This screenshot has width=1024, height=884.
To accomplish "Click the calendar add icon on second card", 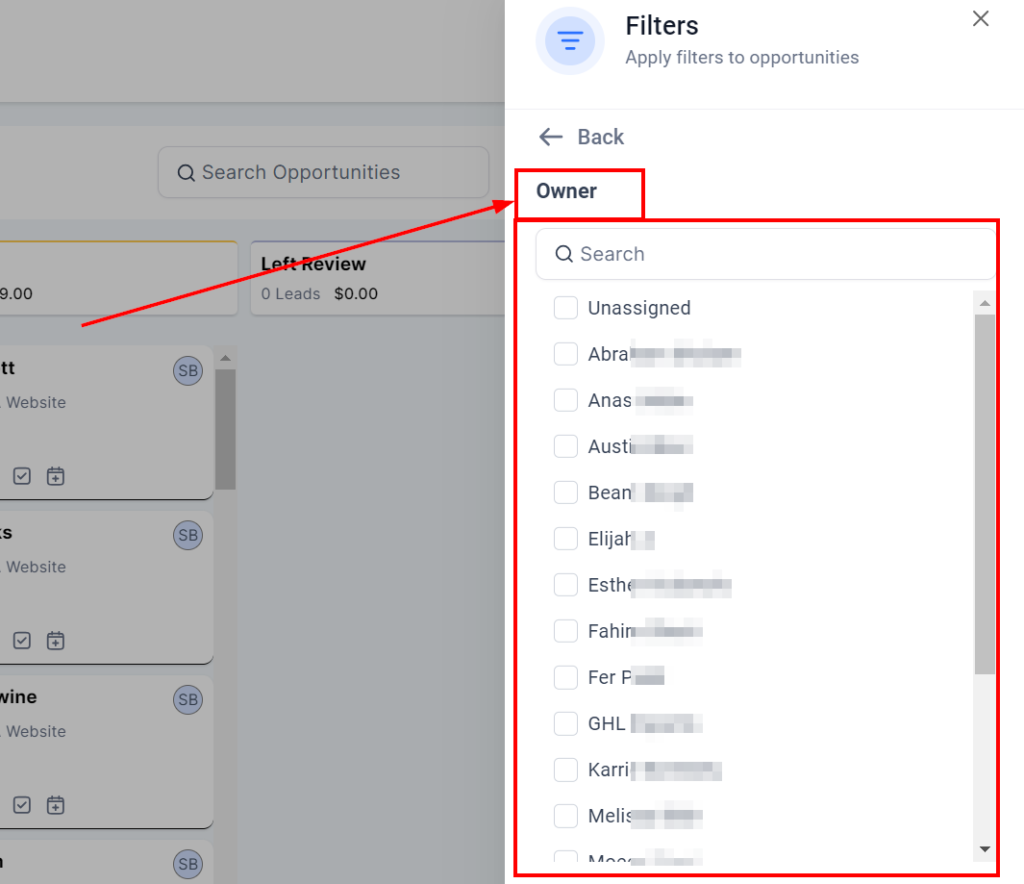I will (x=56, y=640).
